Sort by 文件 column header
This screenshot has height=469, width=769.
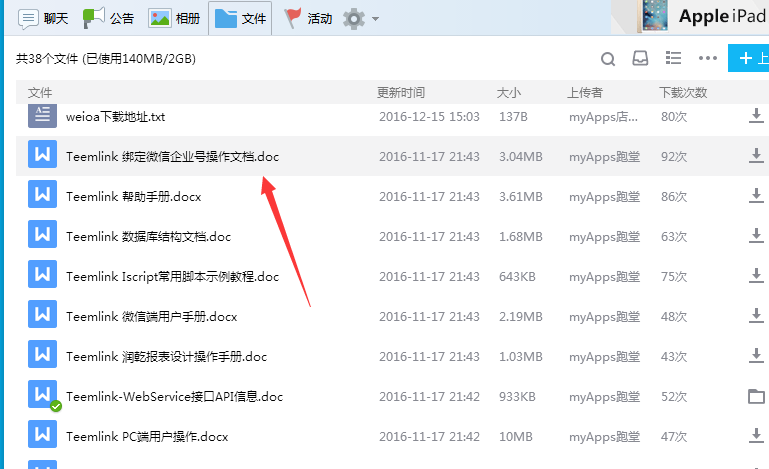point(40,93)
